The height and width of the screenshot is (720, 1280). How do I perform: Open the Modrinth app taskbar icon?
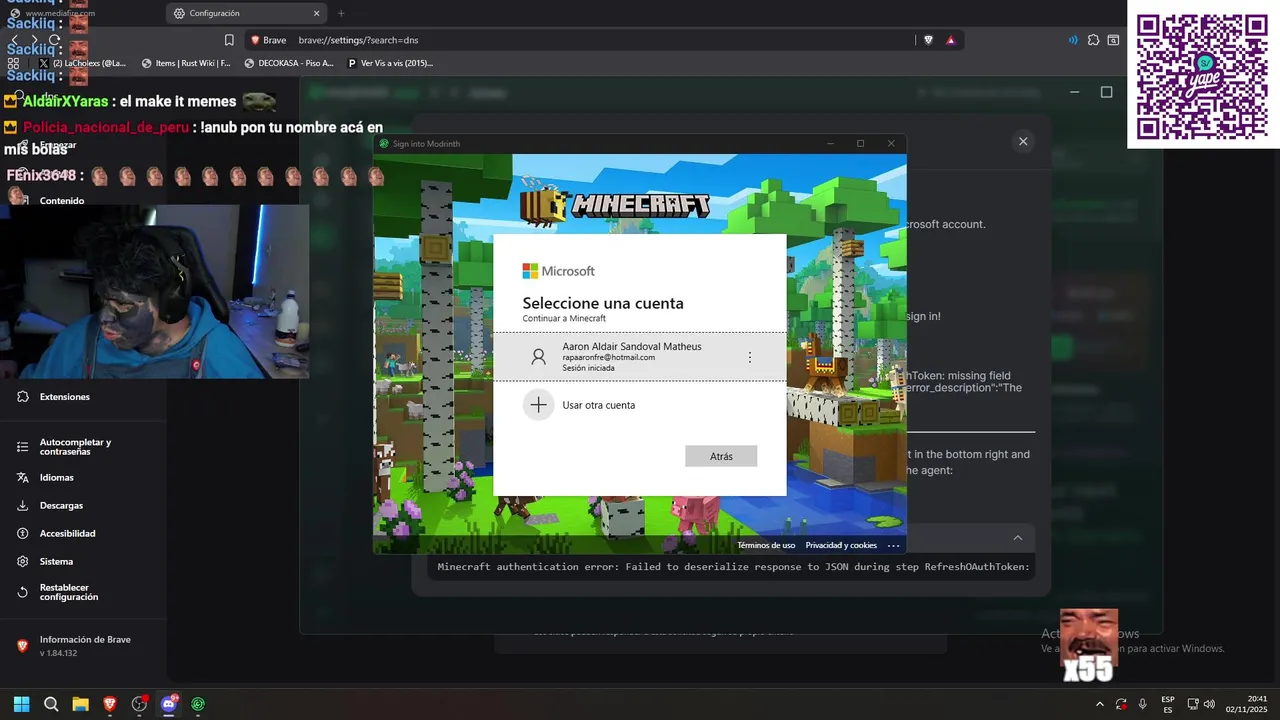(x=198, y=704)
